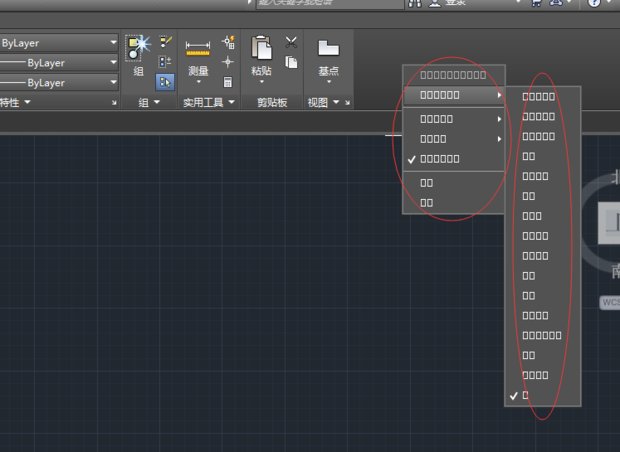Click the calculator icon in utilities panel
This screenshot has height=452, width=620.
(x=228, y=82)
